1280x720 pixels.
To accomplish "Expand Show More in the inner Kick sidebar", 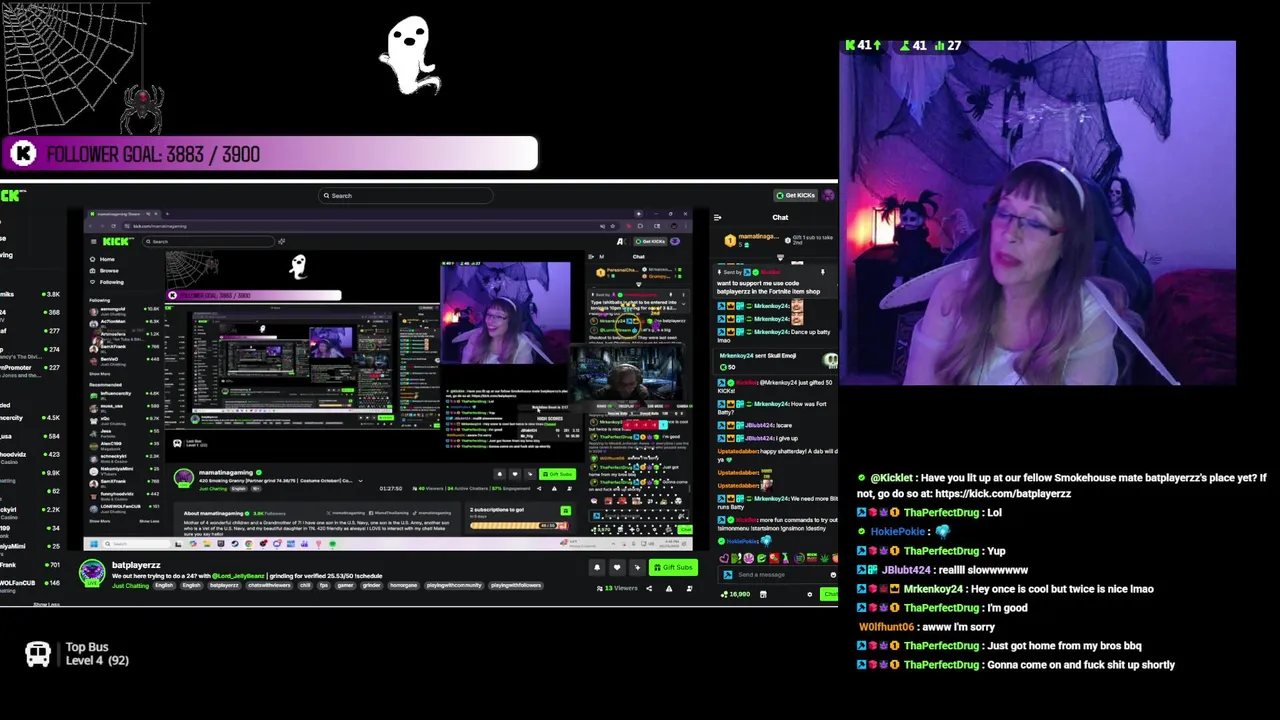I will pyautogui.click(x=100, y=373).
